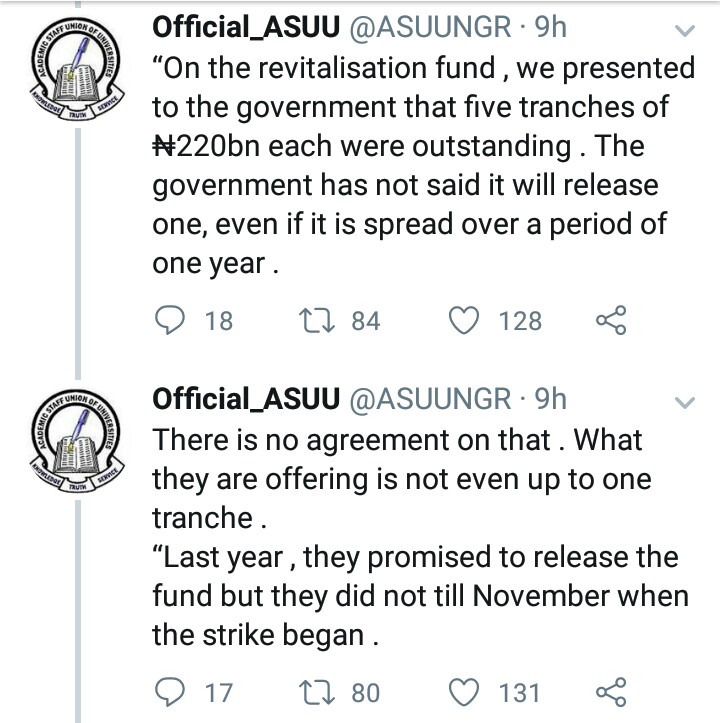Image resolution: width=720 pixels, height=723 pixels.
Task: Share the first ASUU tweet
Action: pos(611,320)
